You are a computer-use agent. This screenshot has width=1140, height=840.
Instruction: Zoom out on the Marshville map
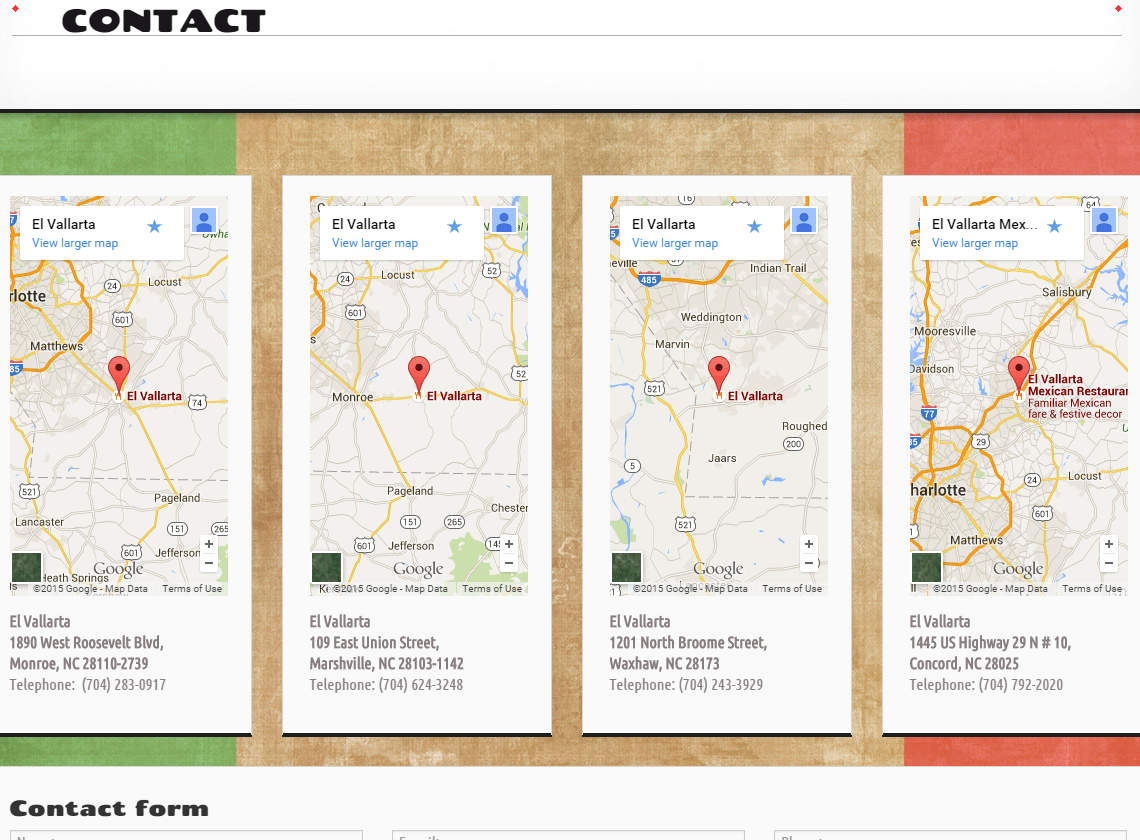coord(509,562)
